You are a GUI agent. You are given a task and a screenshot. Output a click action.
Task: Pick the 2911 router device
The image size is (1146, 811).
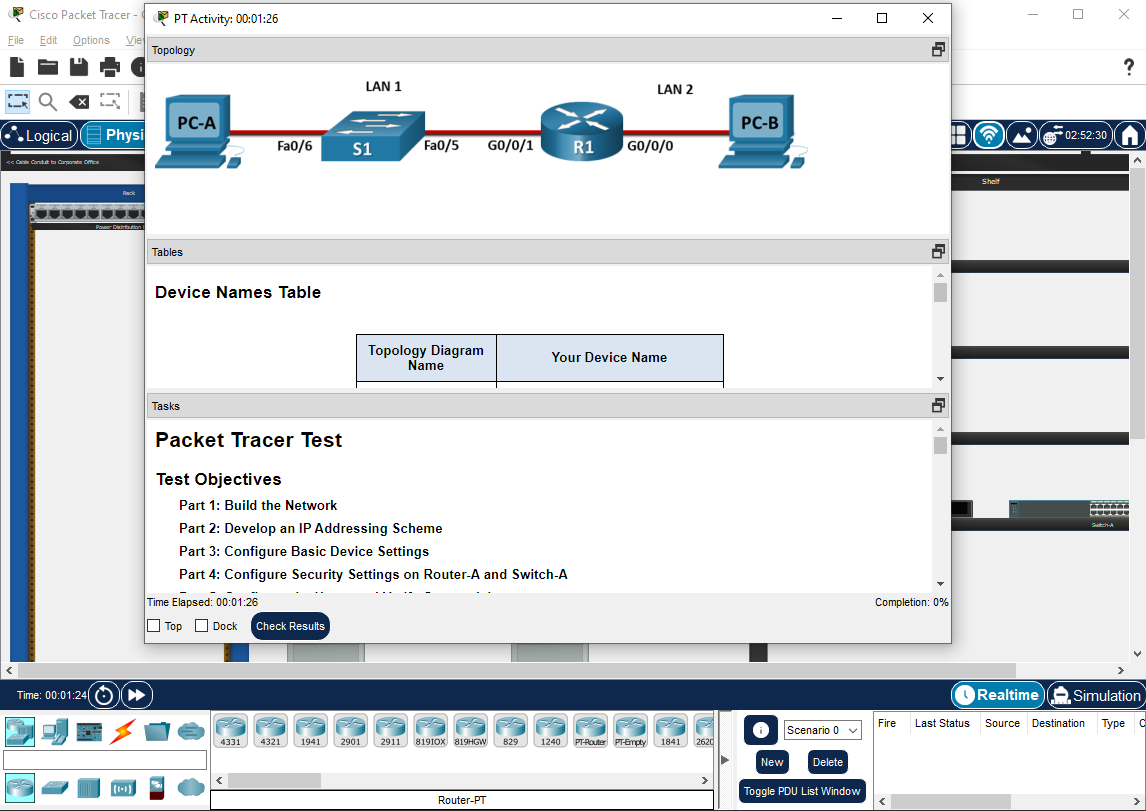click(390, 731)
